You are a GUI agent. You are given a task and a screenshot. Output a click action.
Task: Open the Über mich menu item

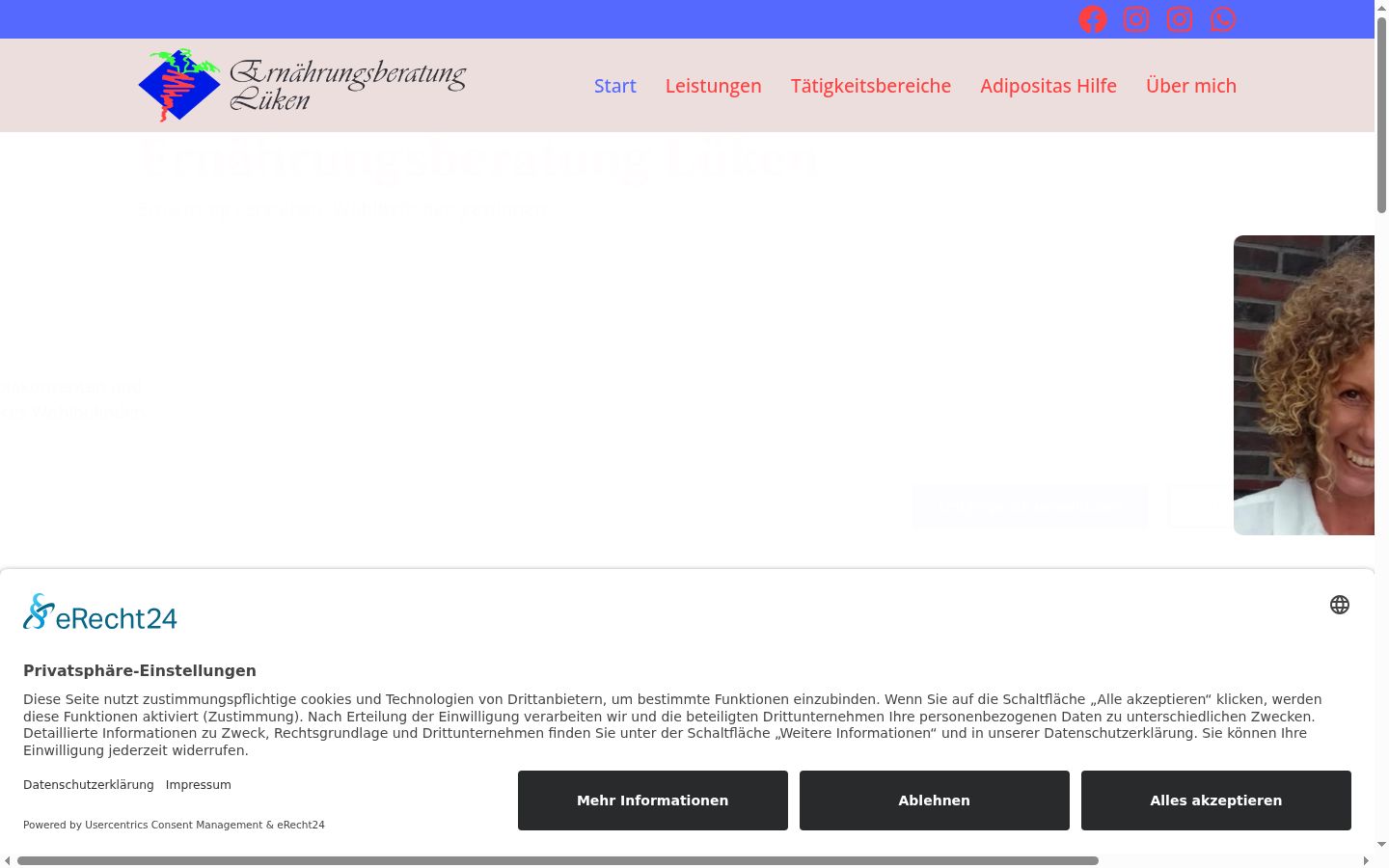click(1191, 86)
